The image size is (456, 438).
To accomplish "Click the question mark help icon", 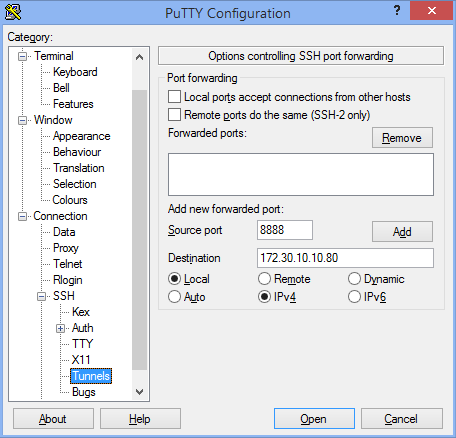I will point(397,11).
